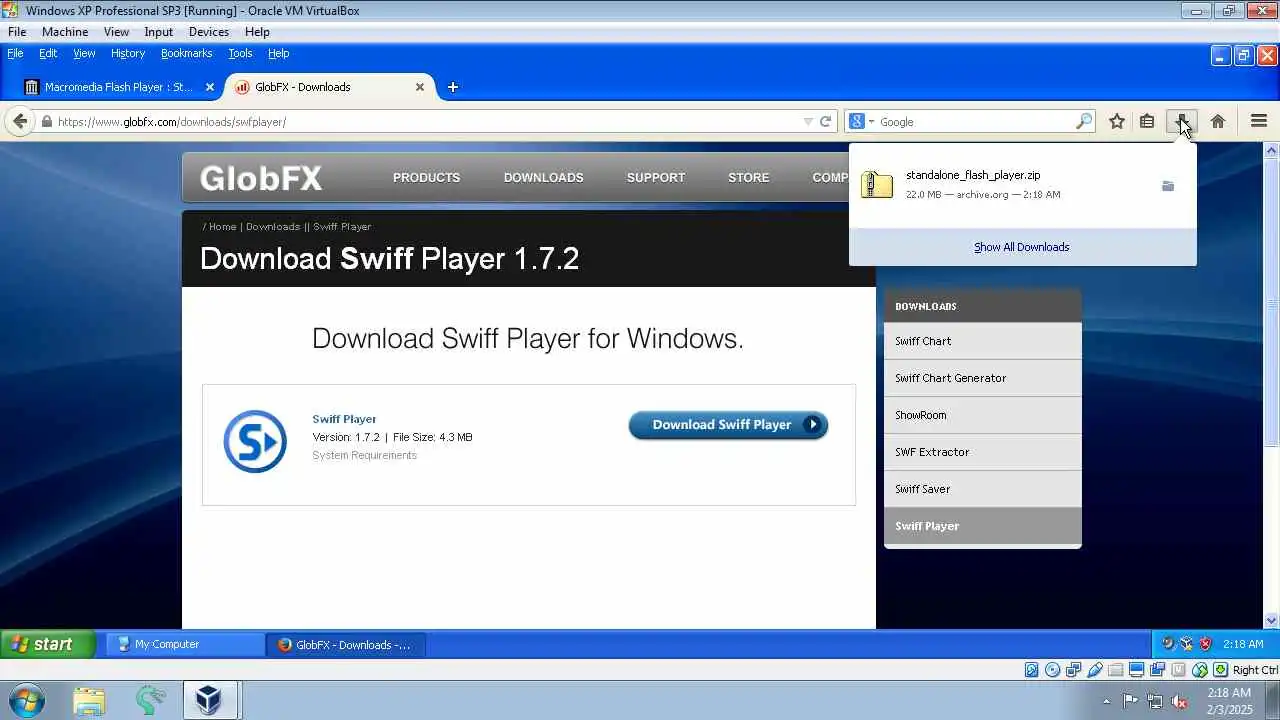Open System Requirements link

[365, 455]
